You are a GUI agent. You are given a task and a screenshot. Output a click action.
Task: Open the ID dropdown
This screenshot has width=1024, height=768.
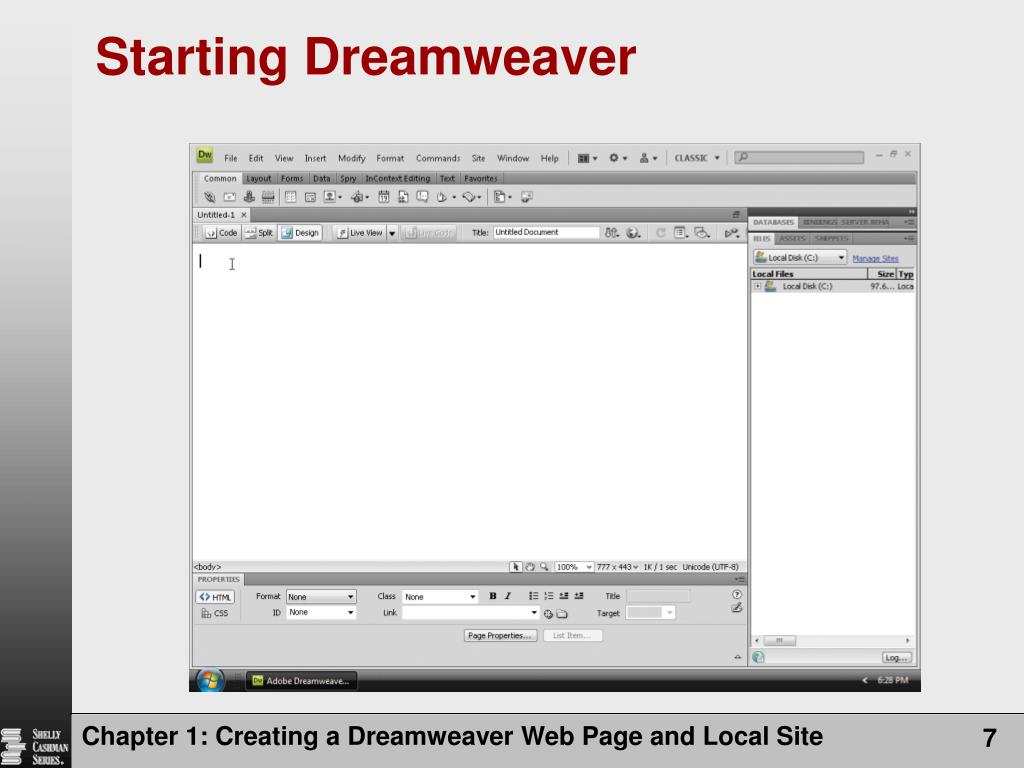point(321,613)
